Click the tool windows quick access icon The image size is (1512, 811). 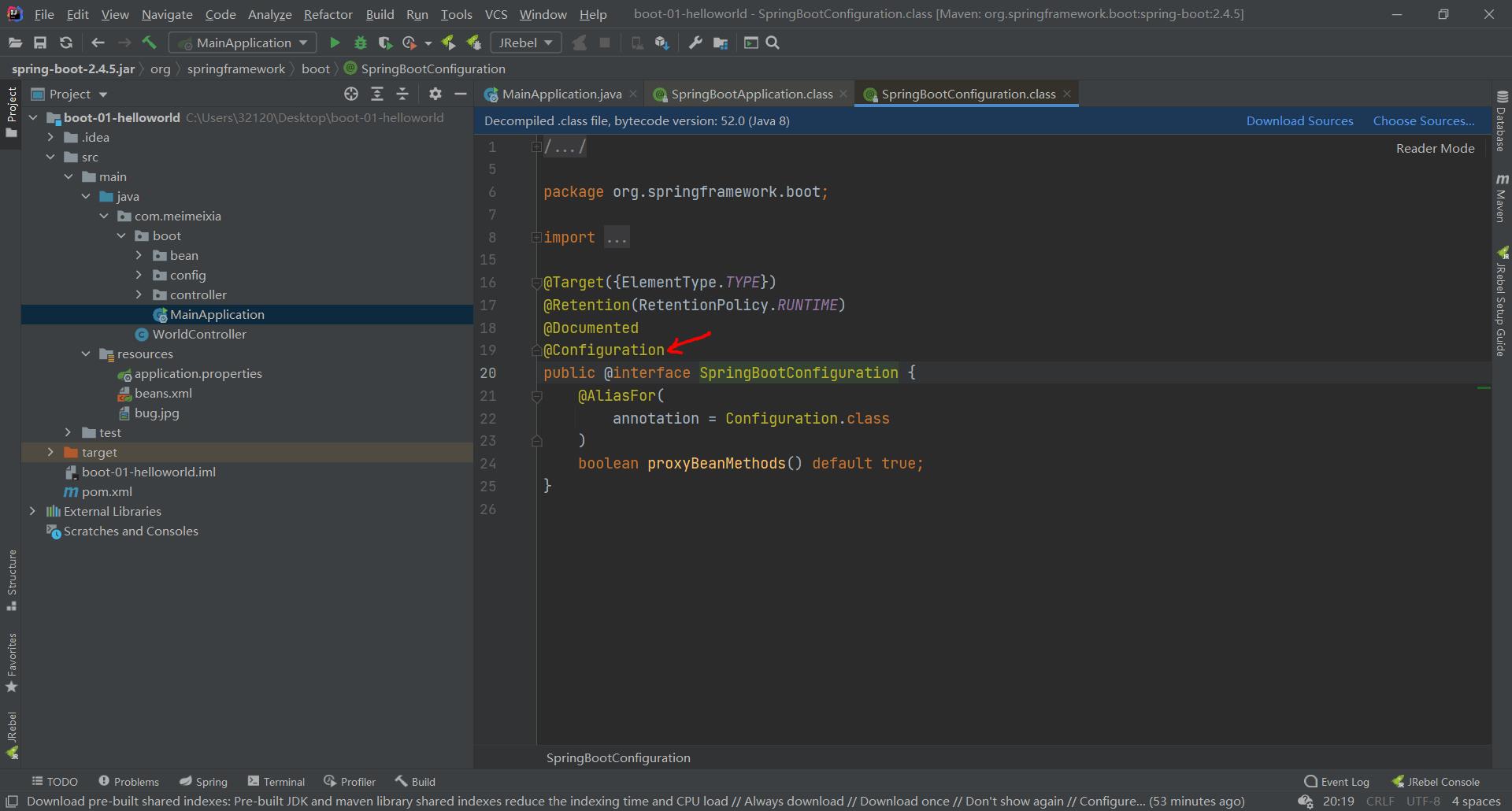click(x=11, y=802)
